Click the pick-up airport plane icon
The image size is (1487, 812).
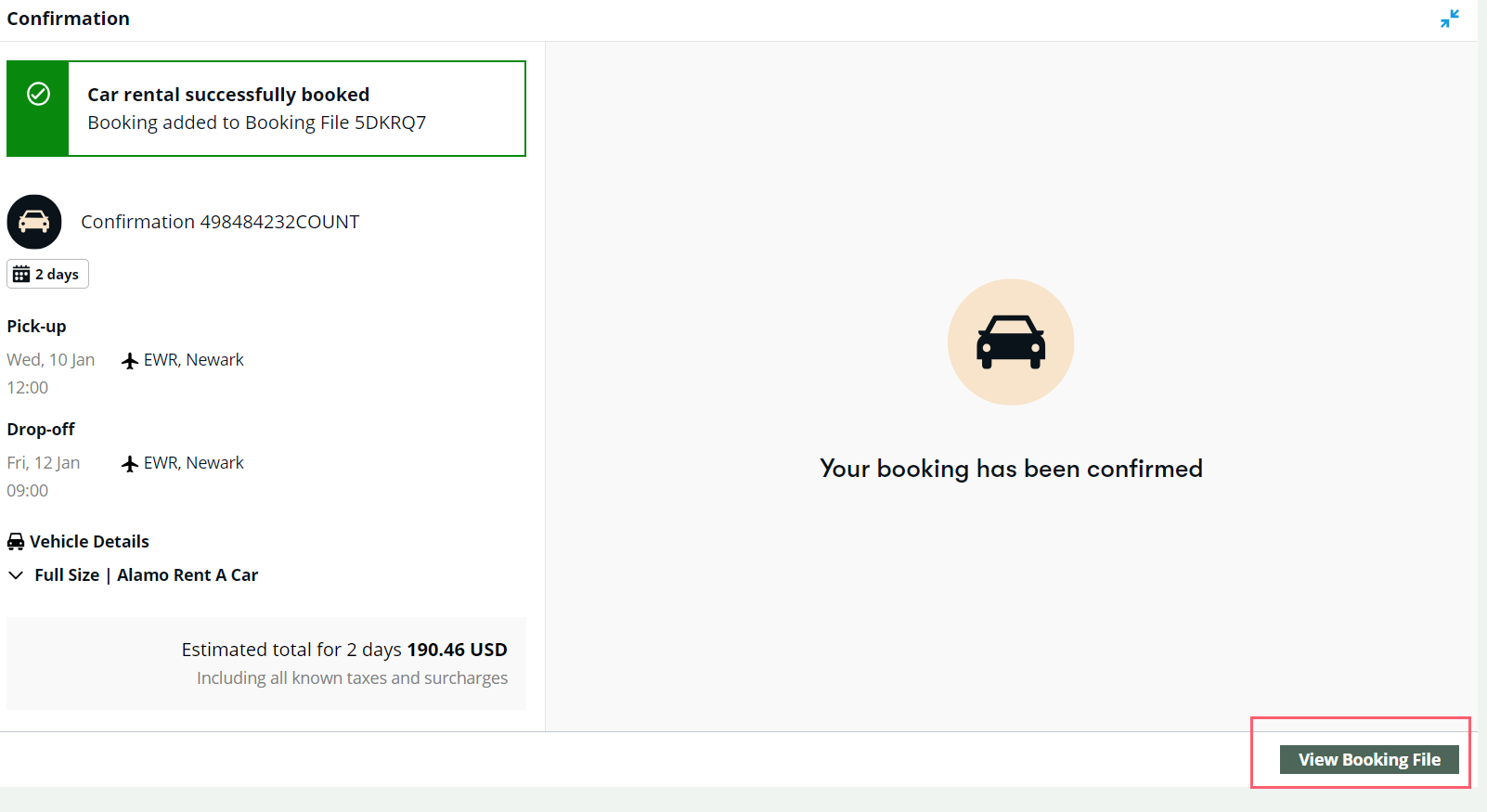tap(130, 361)
